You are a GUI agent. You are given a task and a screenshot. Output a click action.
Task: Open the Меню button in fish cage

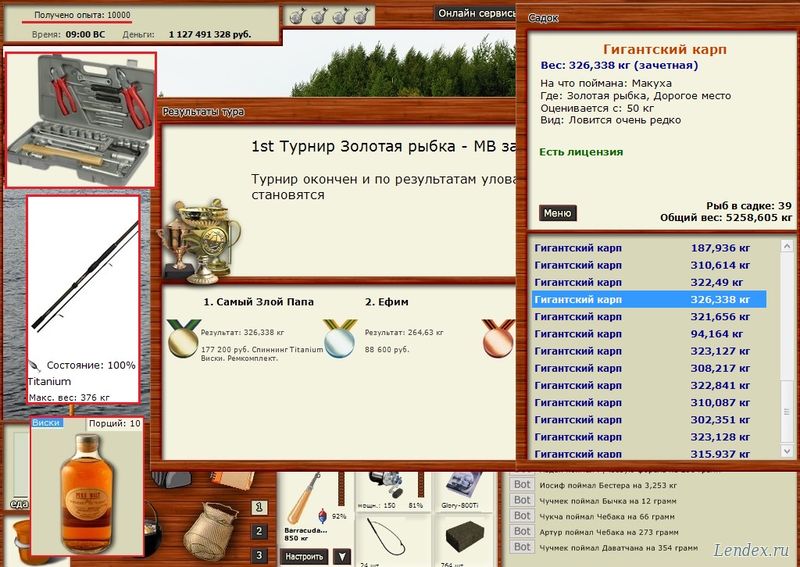[x=557, y=213]
